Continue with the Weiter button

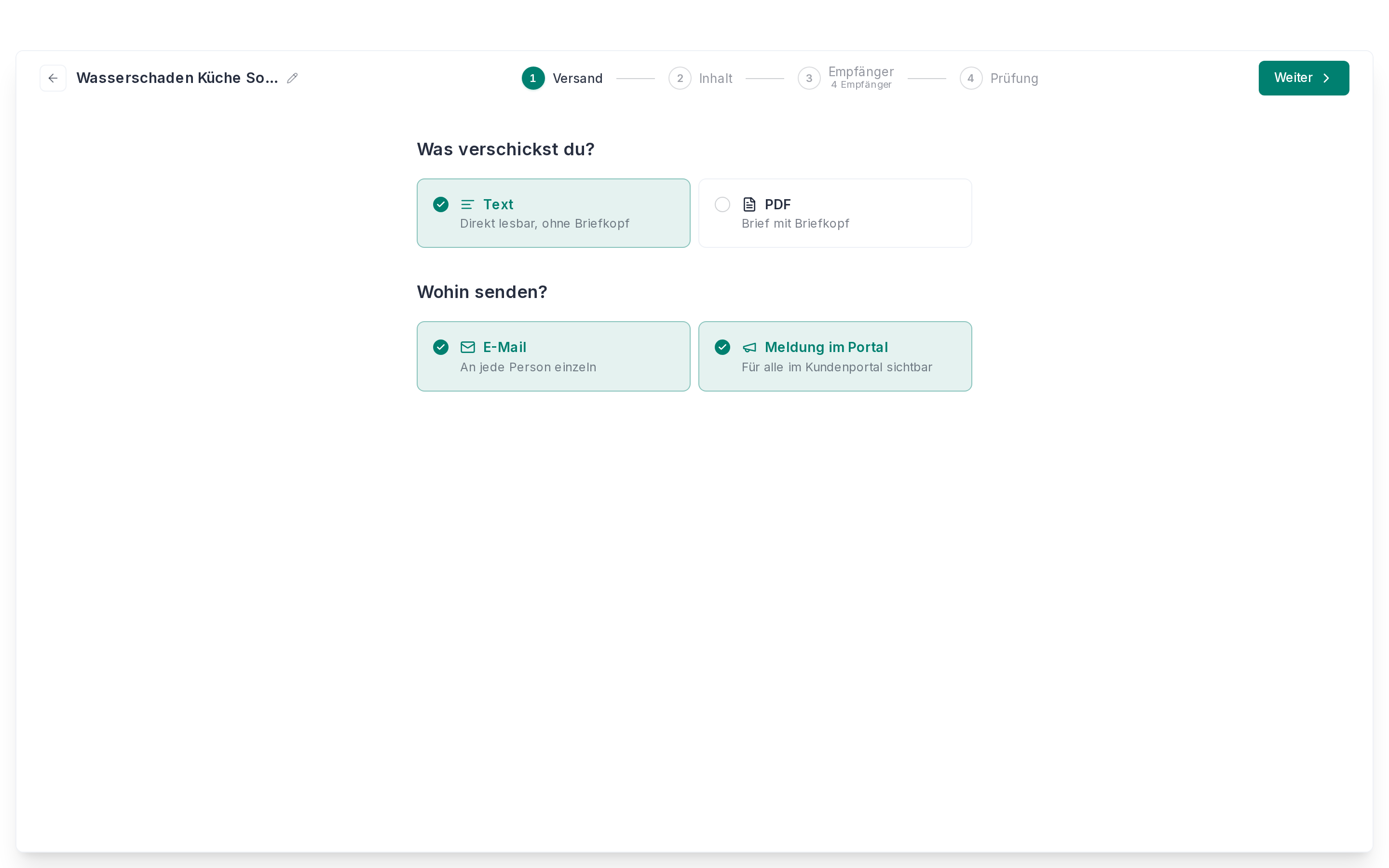pos(1304,78)
